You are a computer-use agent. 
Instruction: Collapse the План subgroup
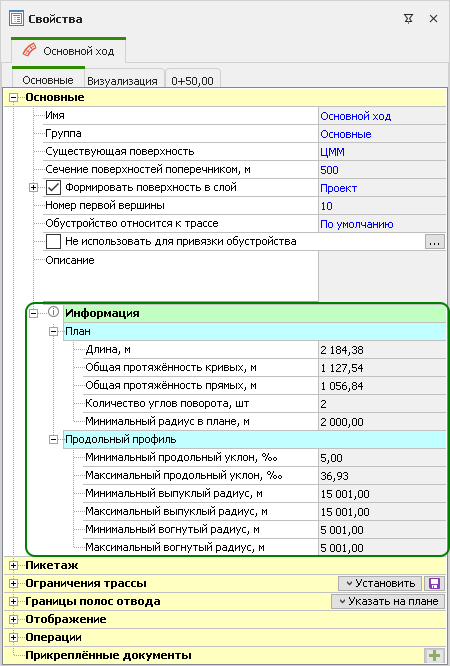pos(53,331)
